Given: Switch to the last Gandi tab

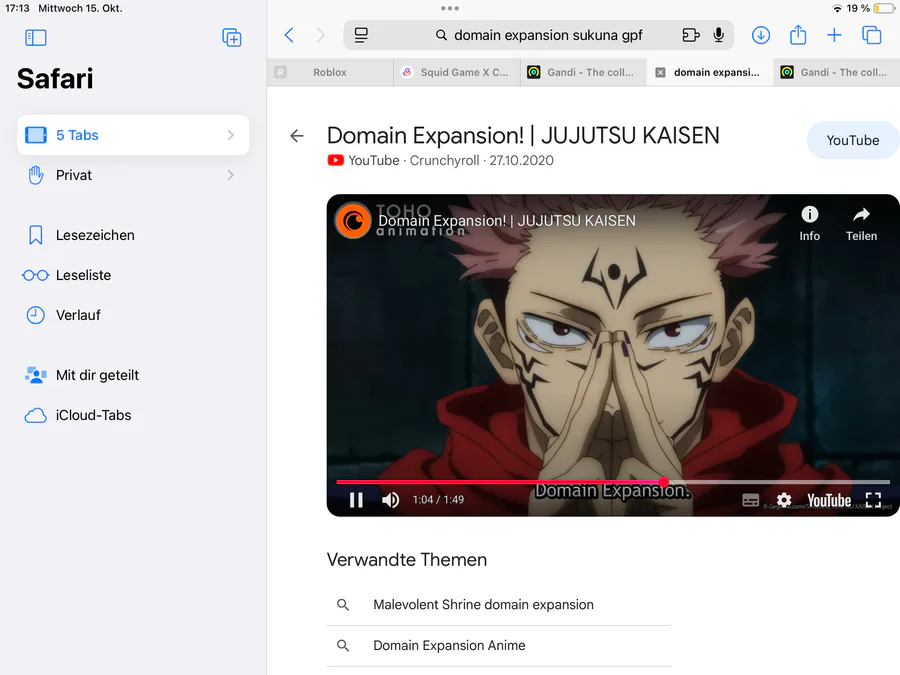Looking at the screenshot, I should pyautogui.click(x=837, y=72).
